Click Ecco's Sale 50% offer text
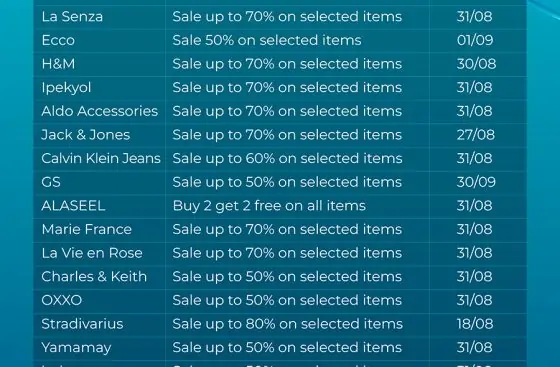The height and width of the screenshot is (367, 560). [x=267, y=40]
